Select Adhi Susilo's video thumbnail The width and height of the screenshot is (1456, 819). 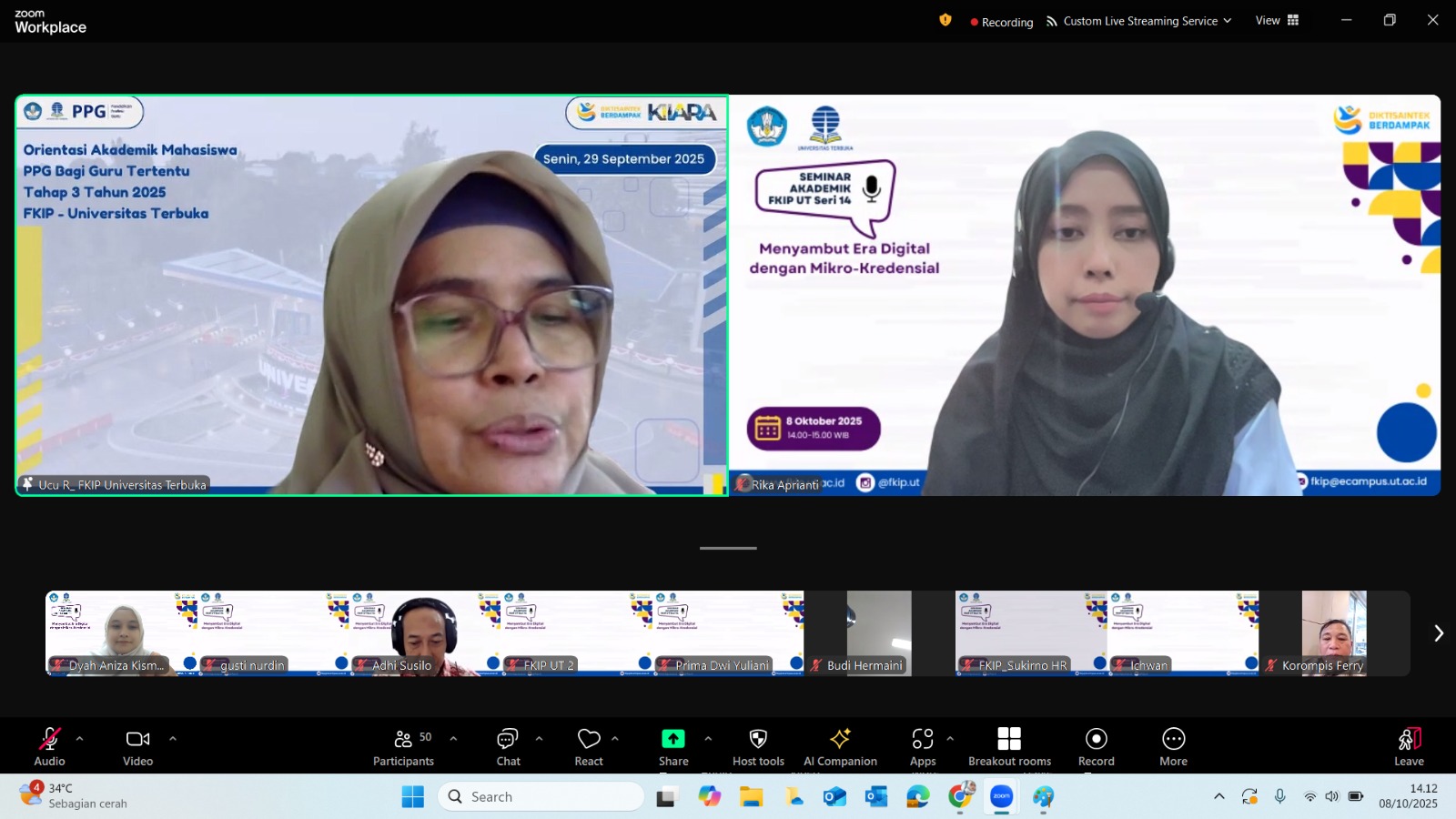425,633
